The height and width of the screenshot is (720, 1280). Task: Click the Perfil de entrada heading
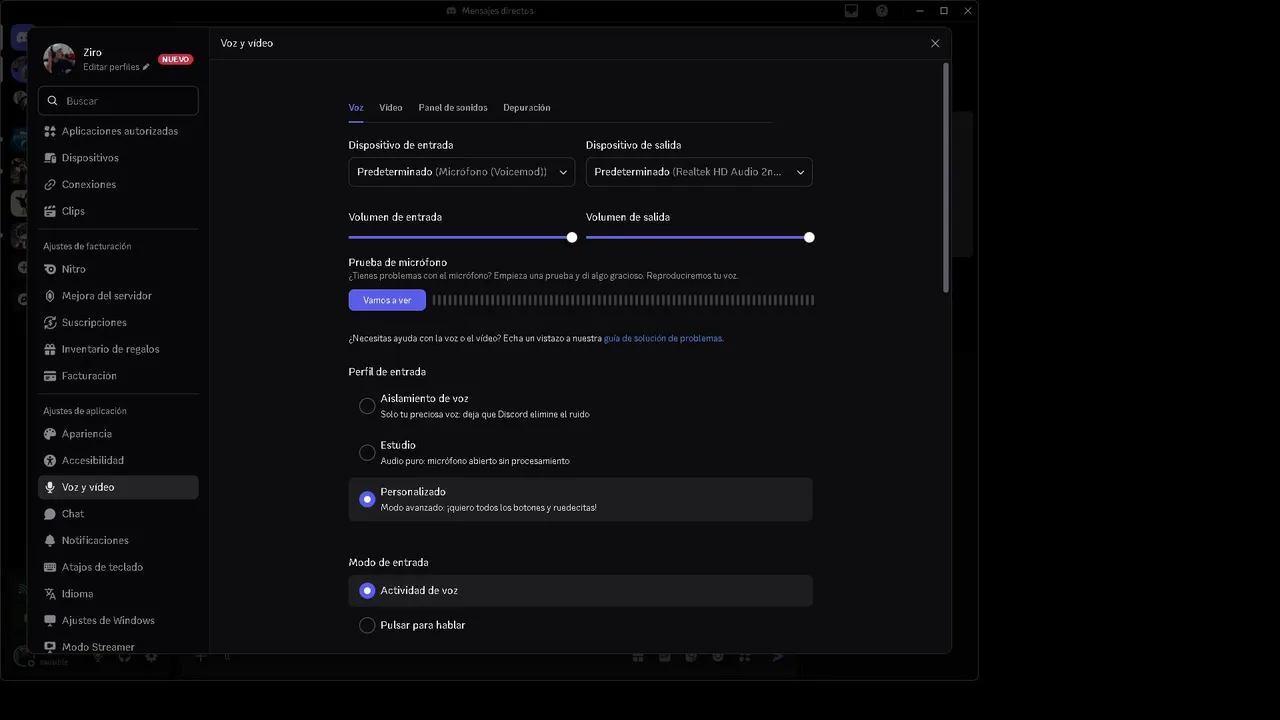pos(387,372)
